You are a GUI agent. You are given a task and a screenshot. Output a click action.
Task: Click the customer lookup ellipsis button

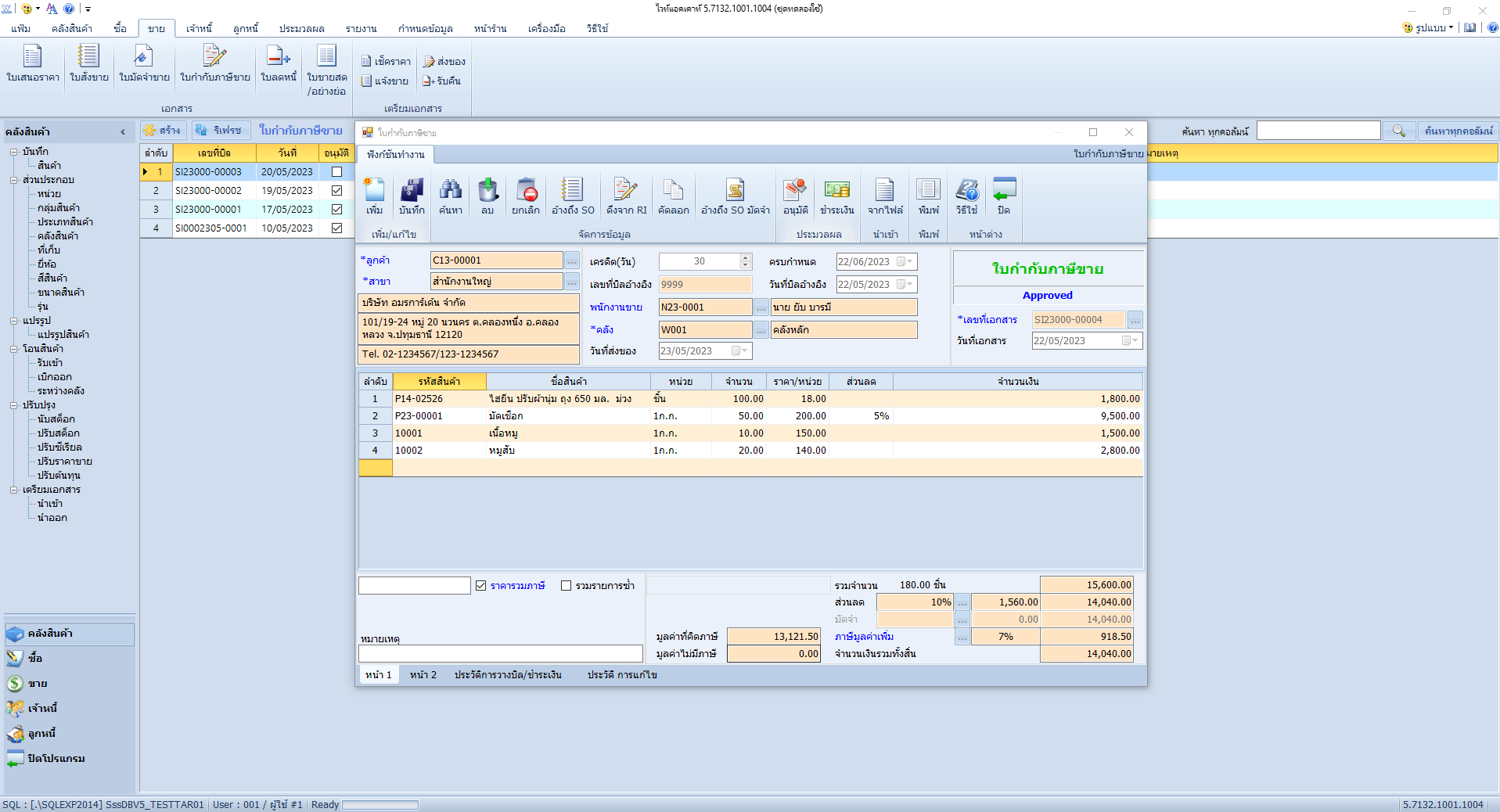pyautogui.click(x=572, y=260)
